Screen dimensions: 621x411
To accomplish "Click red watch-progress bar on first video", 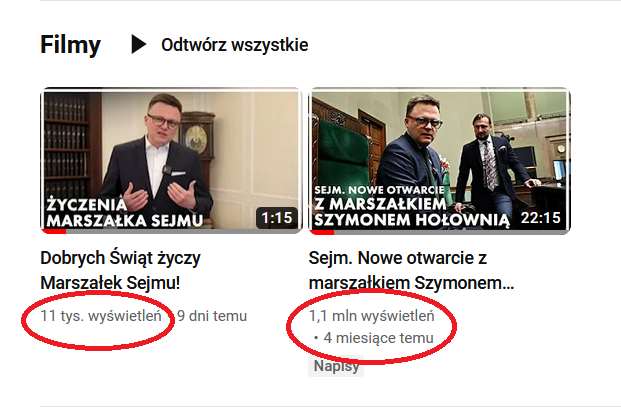I will coord(54,231).
